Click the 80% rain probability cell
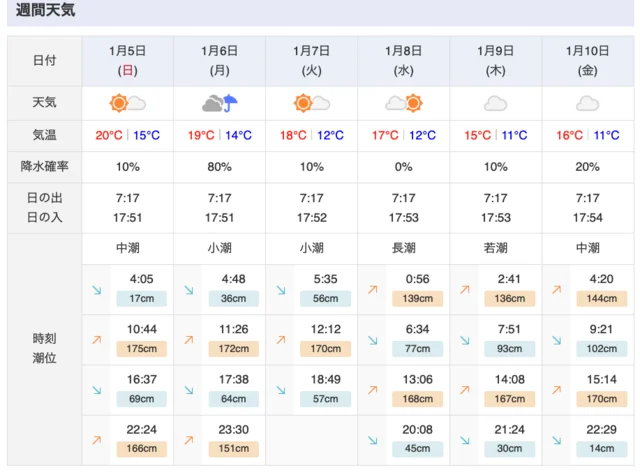 click(220, 167)
